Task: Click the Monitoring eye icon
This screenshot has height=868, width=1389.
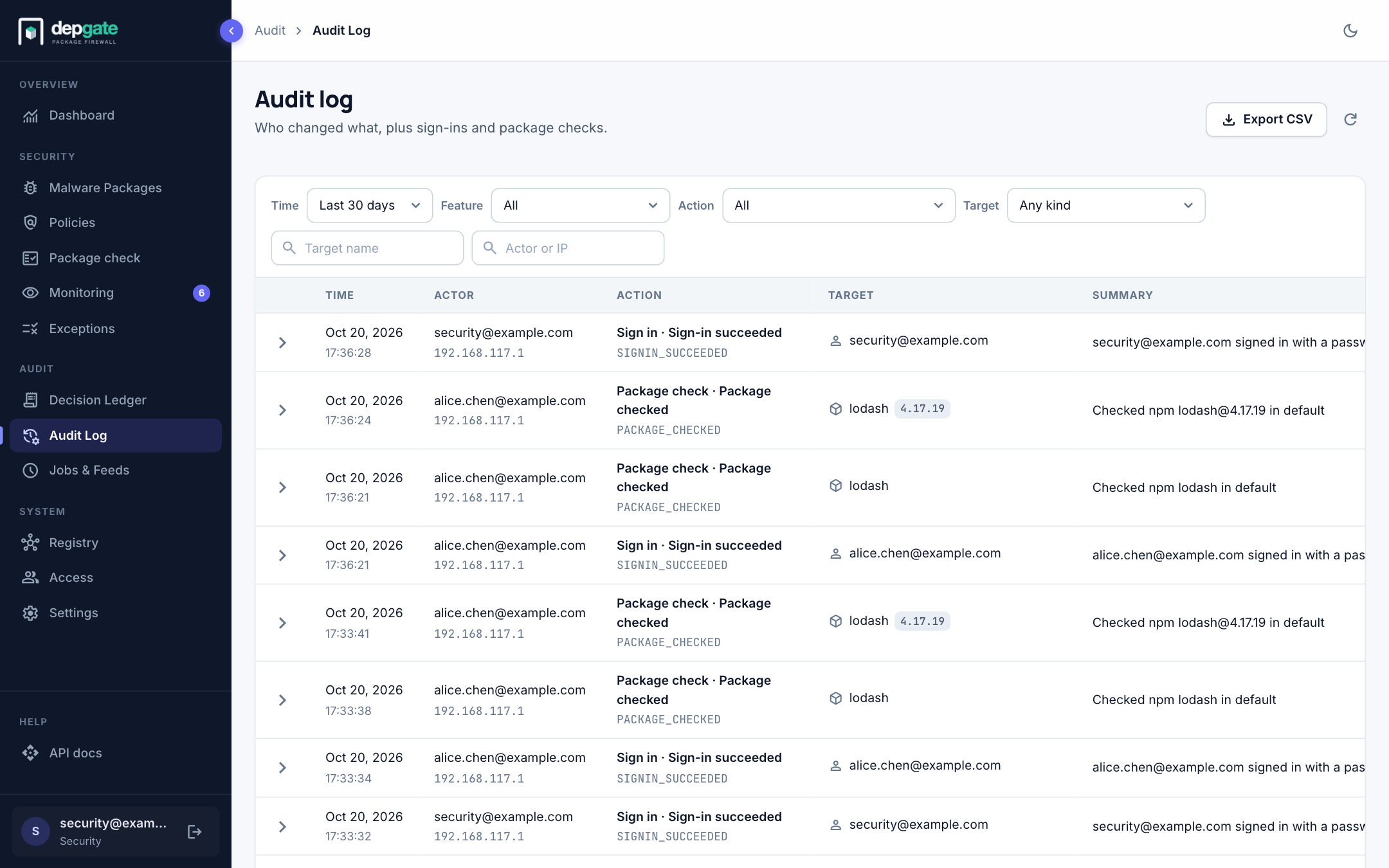Action: tap(30, 293)
